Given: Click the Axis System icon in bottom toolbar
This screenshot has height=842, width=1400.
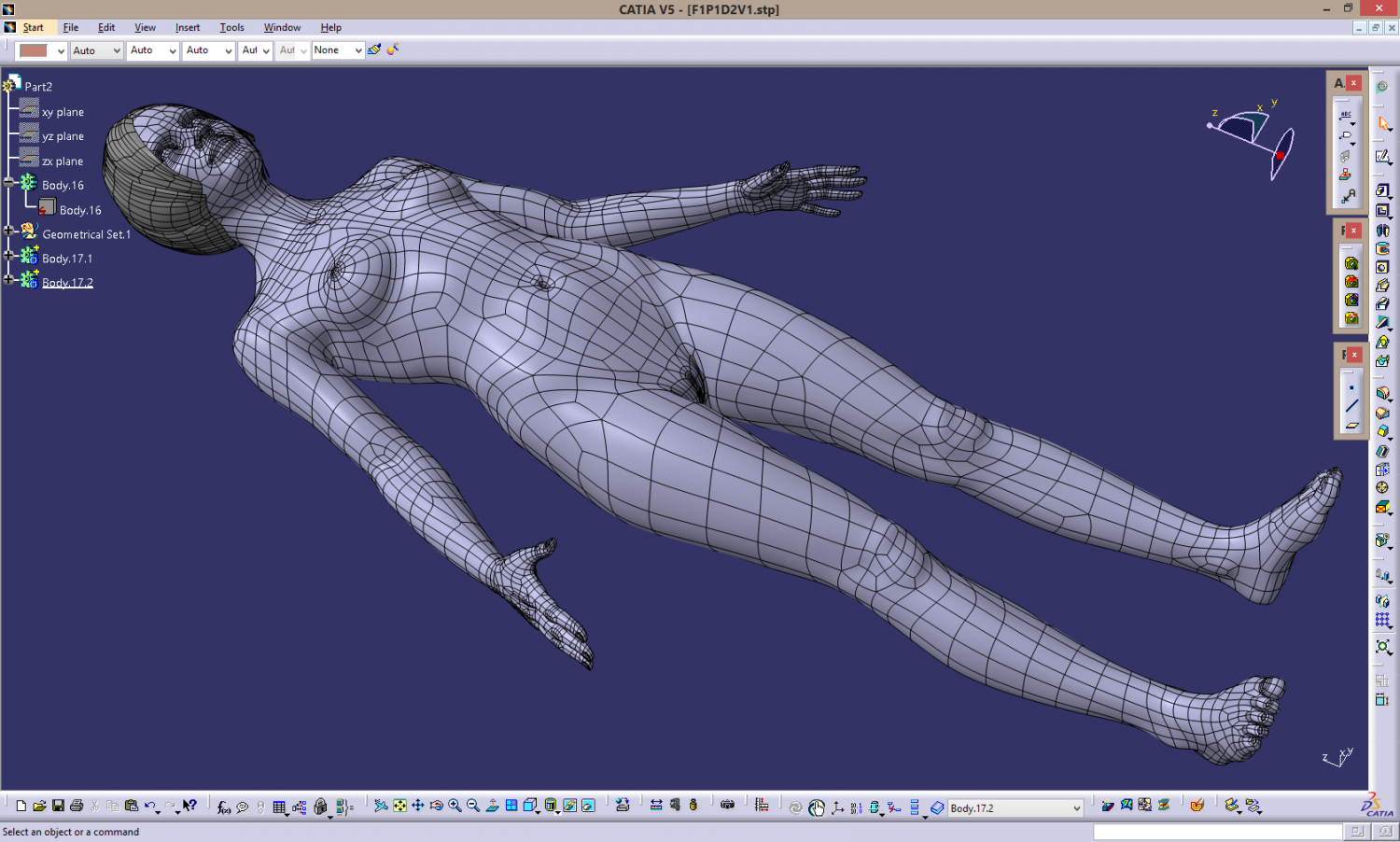Looking at the screenshot, I should 837,807.
